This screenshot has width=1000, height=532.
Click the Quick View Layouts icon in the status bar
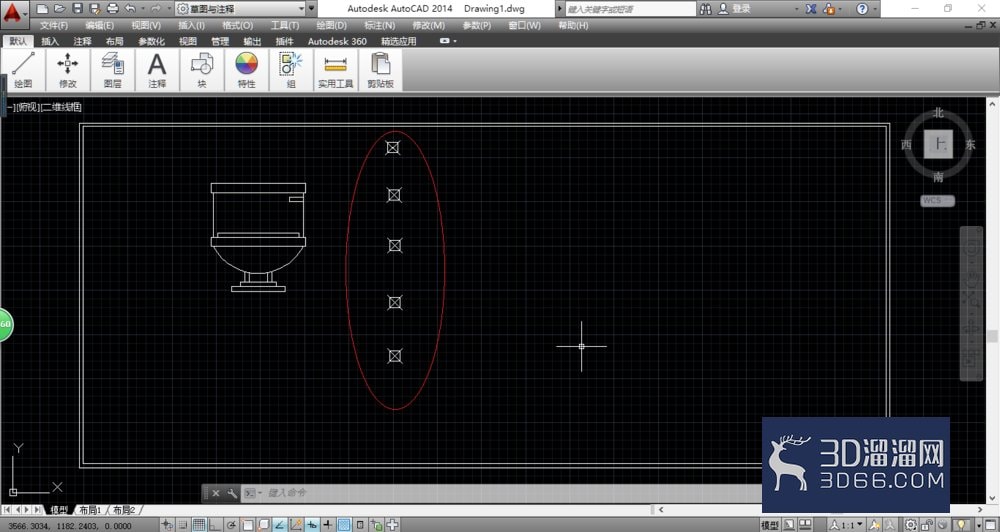tap(790, 525)
